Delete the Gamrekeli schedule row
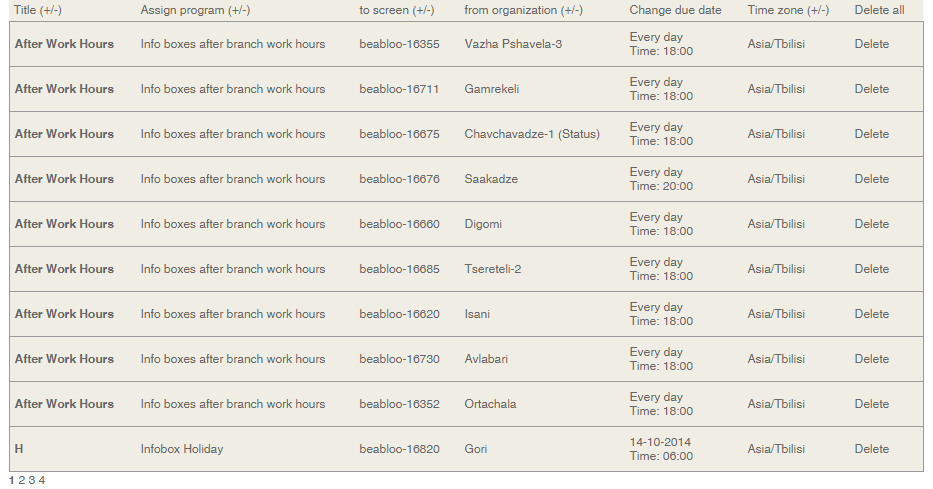 pos(871,89)
